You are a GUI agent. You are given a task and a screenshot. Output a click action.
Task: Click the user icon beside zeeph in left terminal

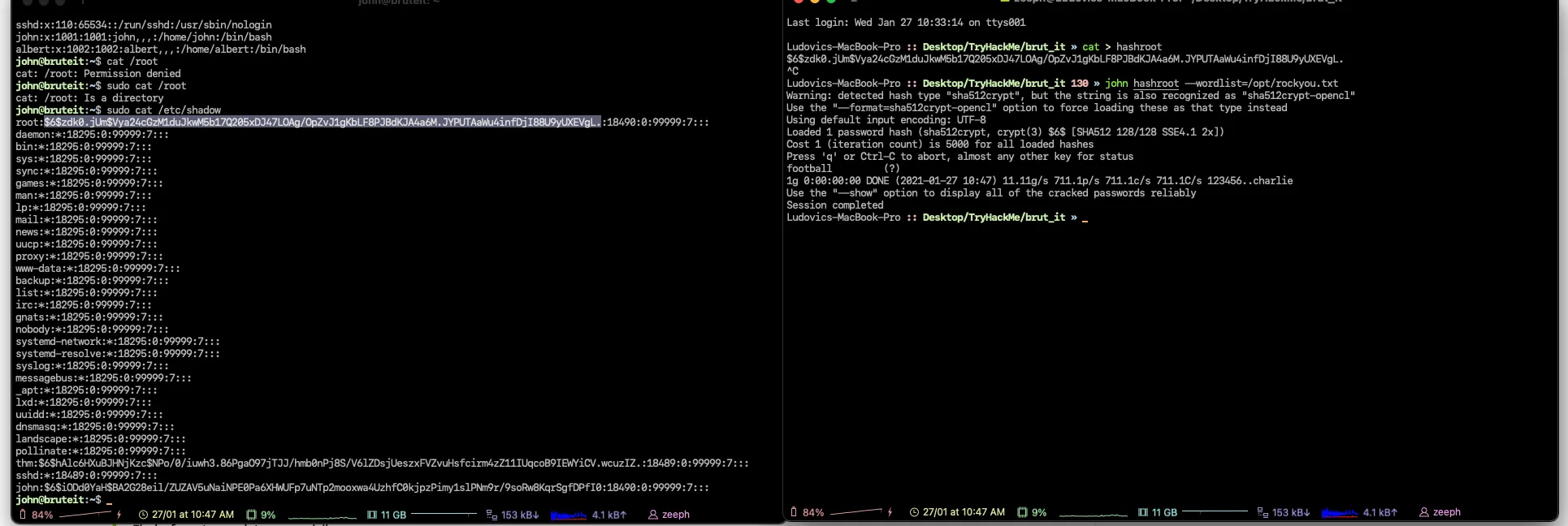tap(652, 515)
